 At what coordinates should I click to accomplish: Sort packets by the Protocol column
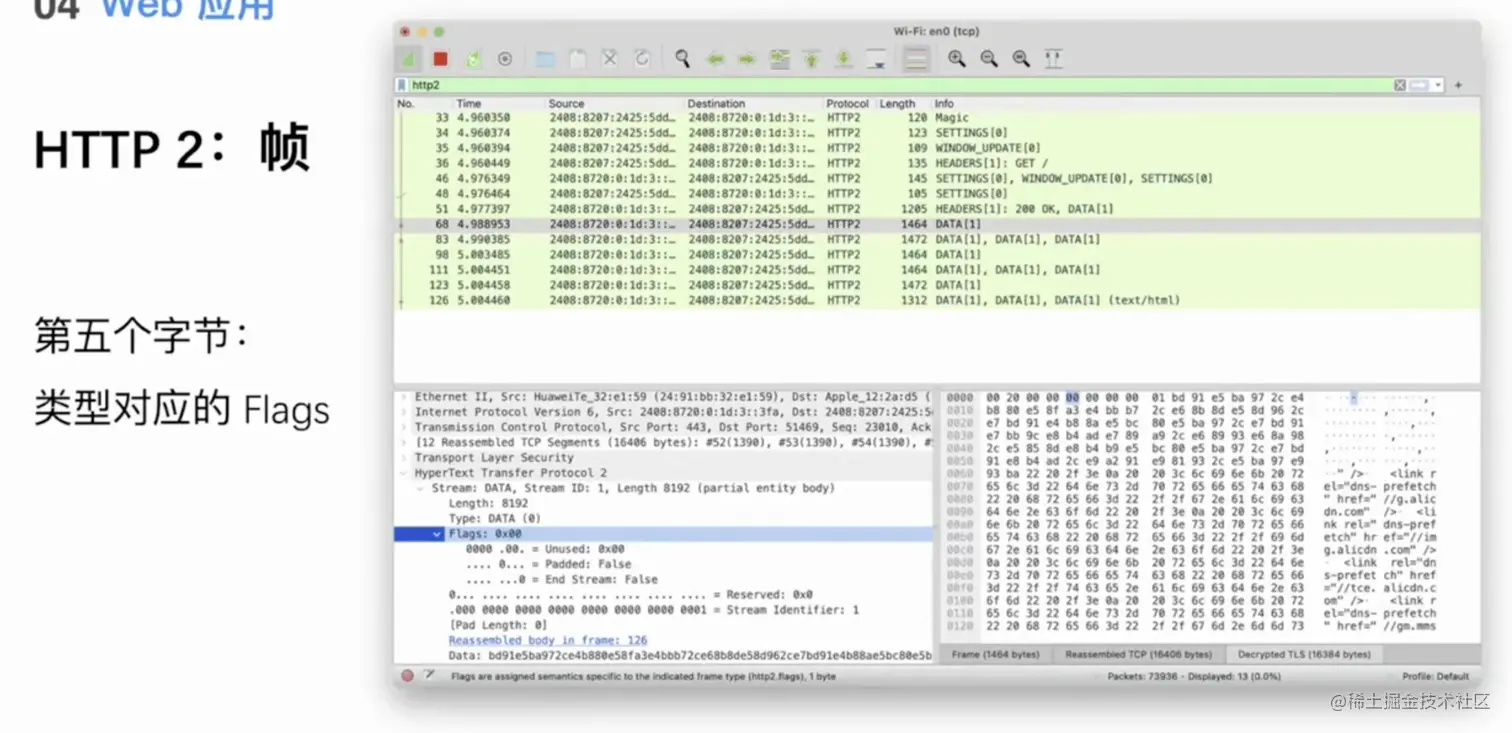pyautogui.click(x=848, y=103)
